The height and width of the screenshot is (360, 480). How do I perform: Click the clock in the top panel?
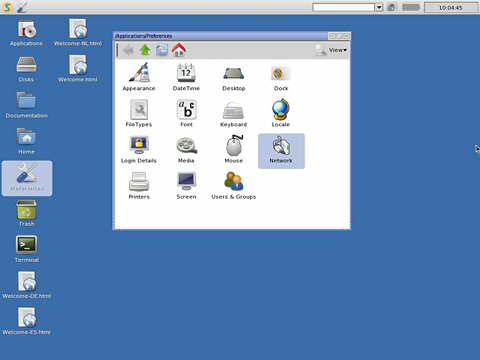pyautogui.click(x=451, y=7)
